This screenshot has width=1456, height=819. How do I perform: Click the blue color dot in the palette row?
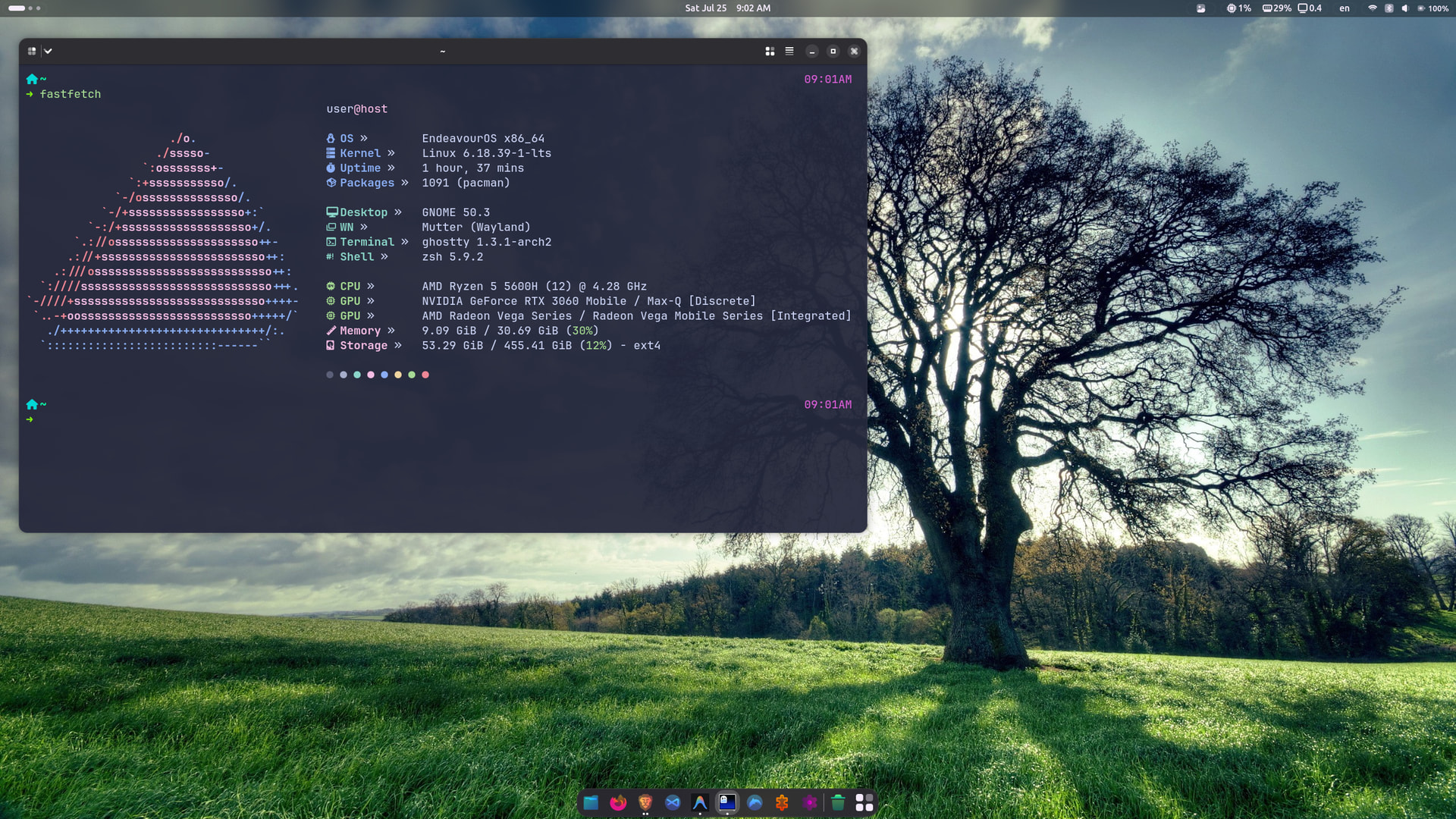click(x=384, y=375)
